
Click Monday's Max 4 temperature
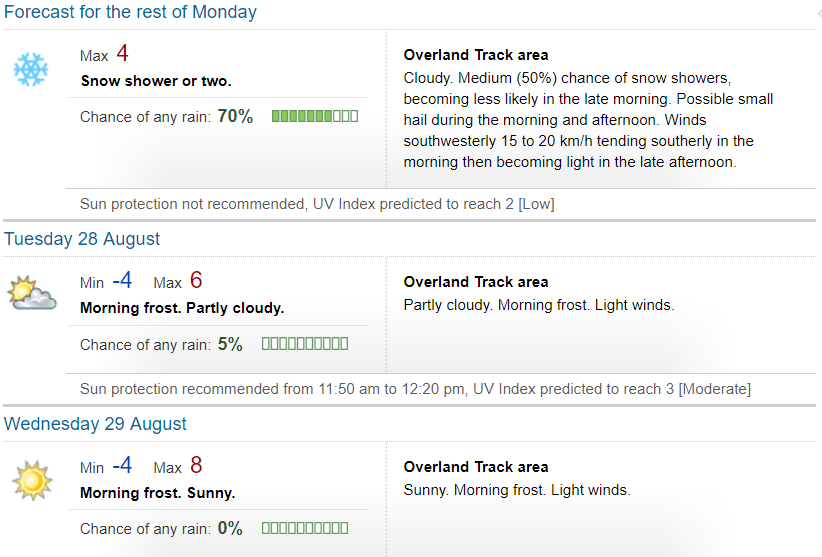point(104,54)
